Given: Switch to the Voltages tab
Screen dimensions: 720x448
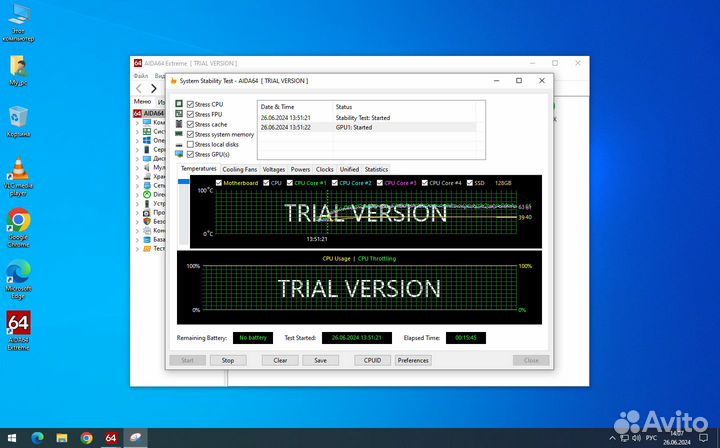Looking at the screenshot, I should (274, 169).
